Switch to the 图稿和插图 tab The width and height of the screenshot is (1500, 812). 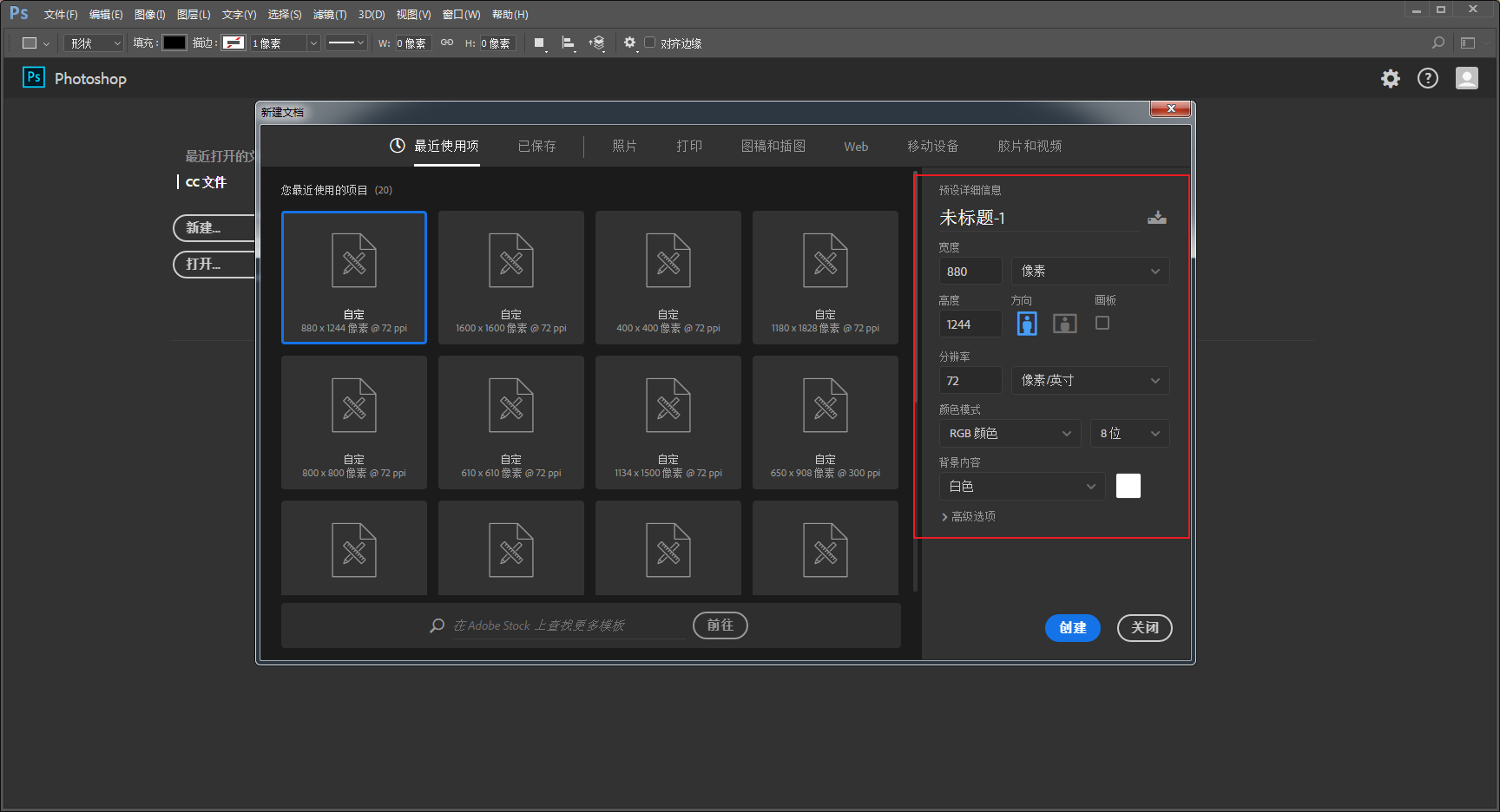tap(773, 146)
